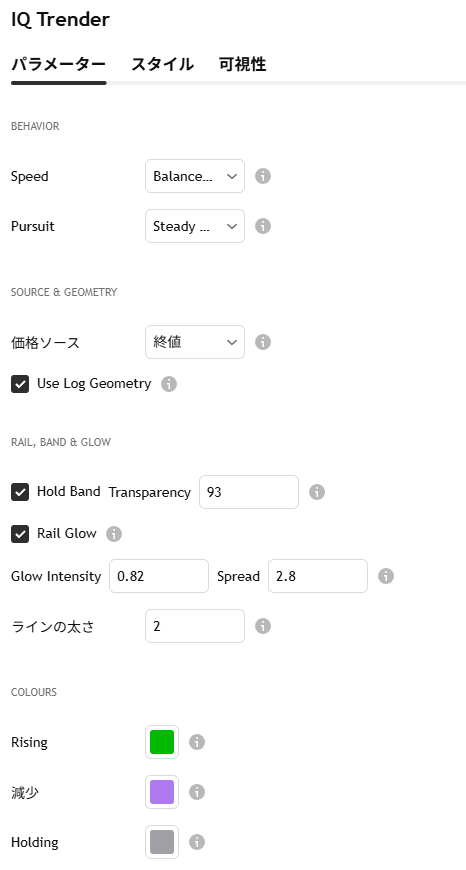Open the Speed dropdown
466x870 pixels.
(195, 176)
